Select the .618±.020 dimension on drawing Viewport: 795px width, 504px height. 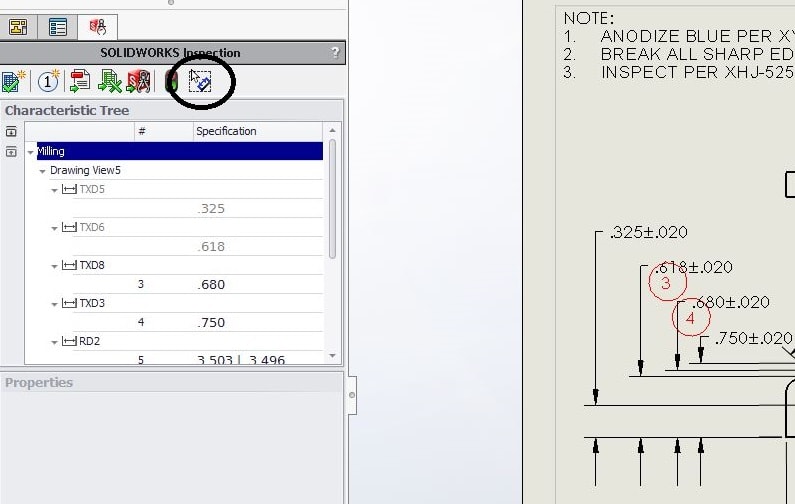694,267
